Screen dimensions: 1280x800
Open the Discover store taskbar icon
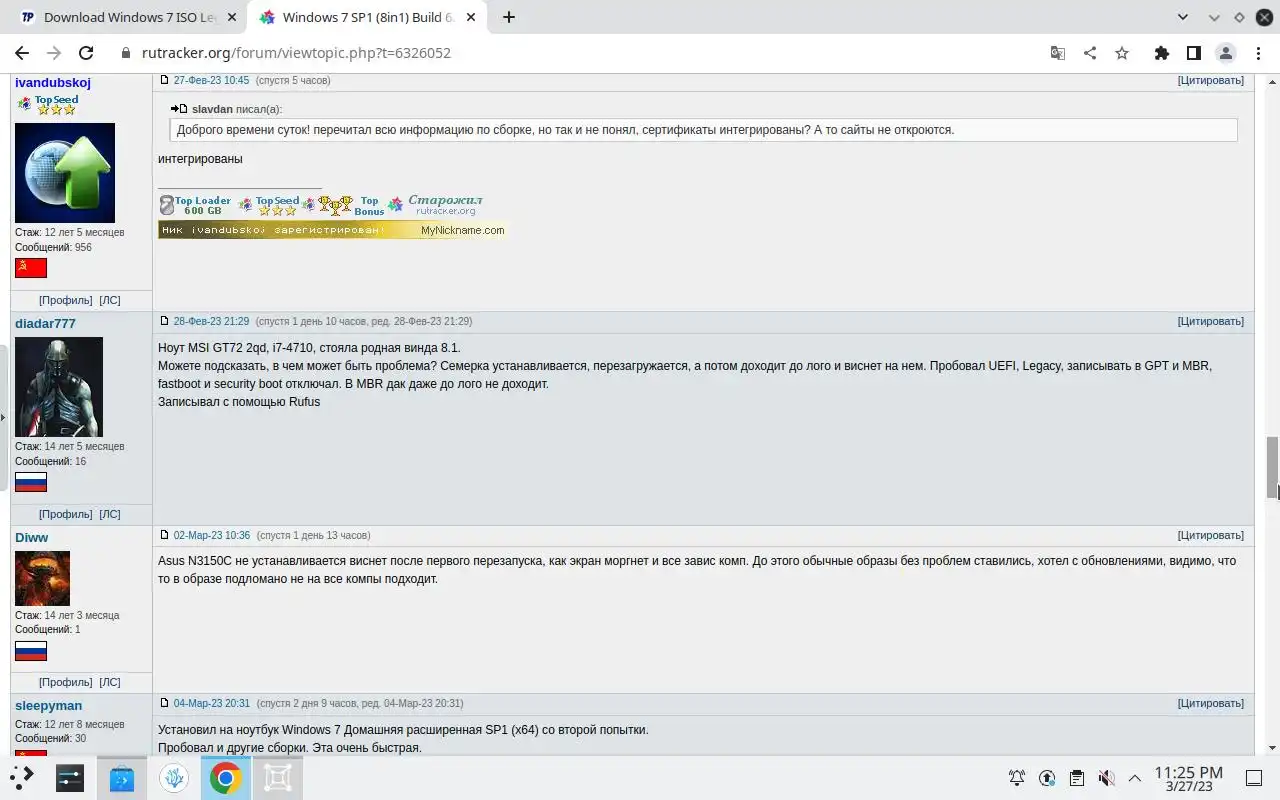(x=122, y=777)
